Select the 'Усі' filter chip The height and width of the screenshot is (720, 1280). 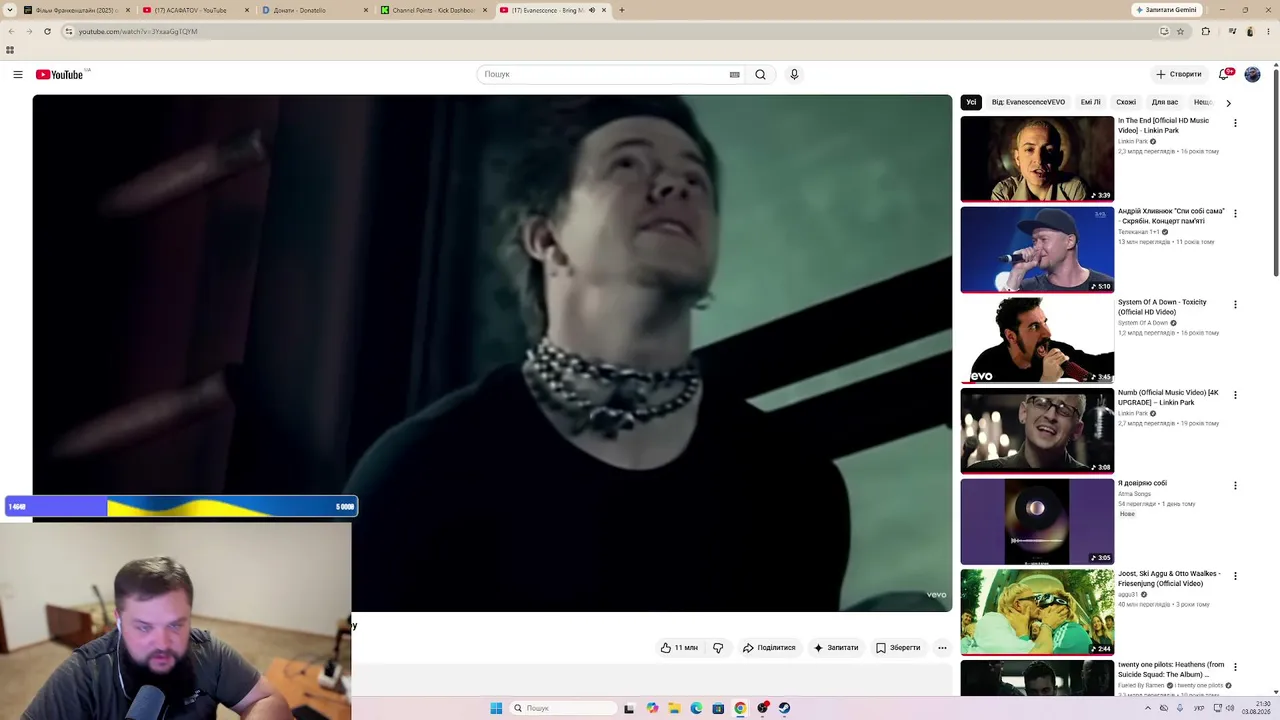971,102
